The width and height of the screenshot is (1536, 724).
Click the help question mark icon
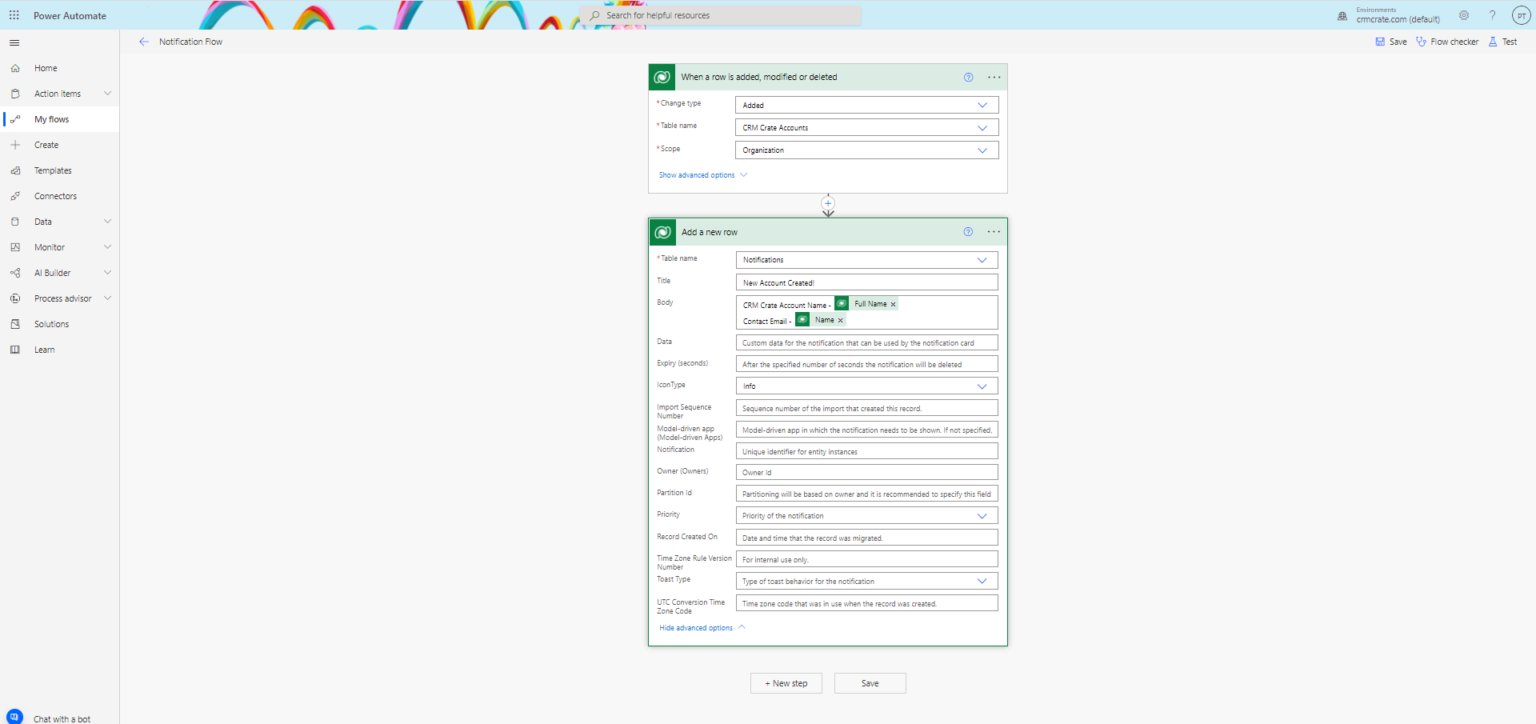coord(1492,15)
